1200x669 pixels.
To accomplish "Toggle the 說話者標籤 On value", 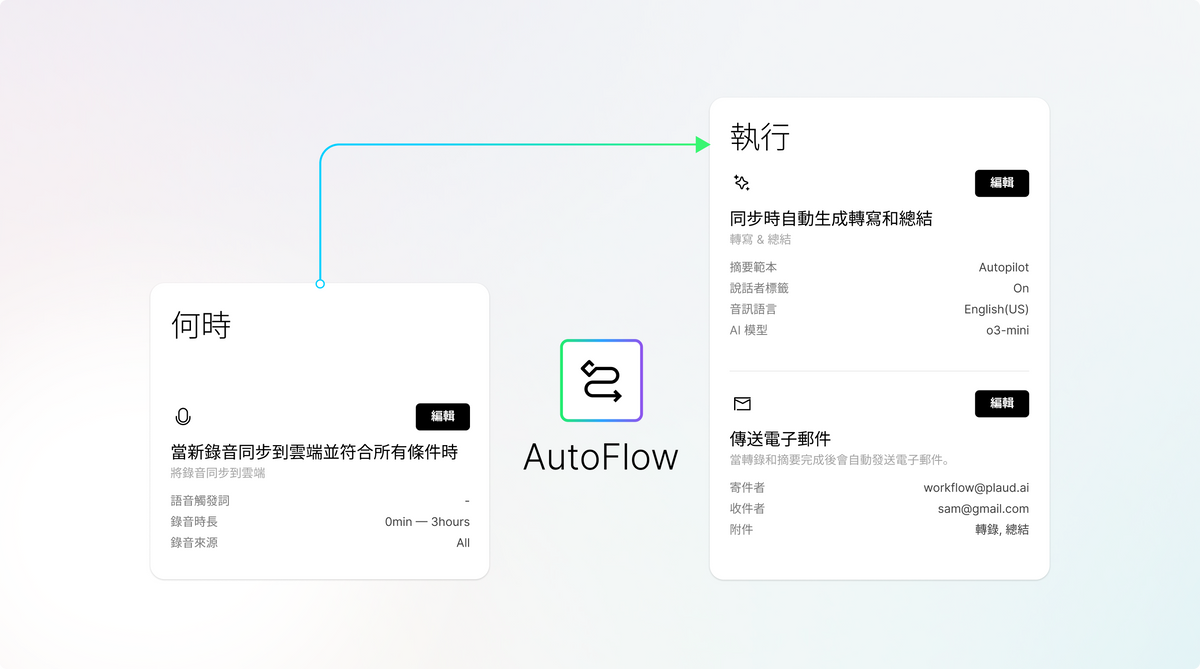I will click(1020, 288).
